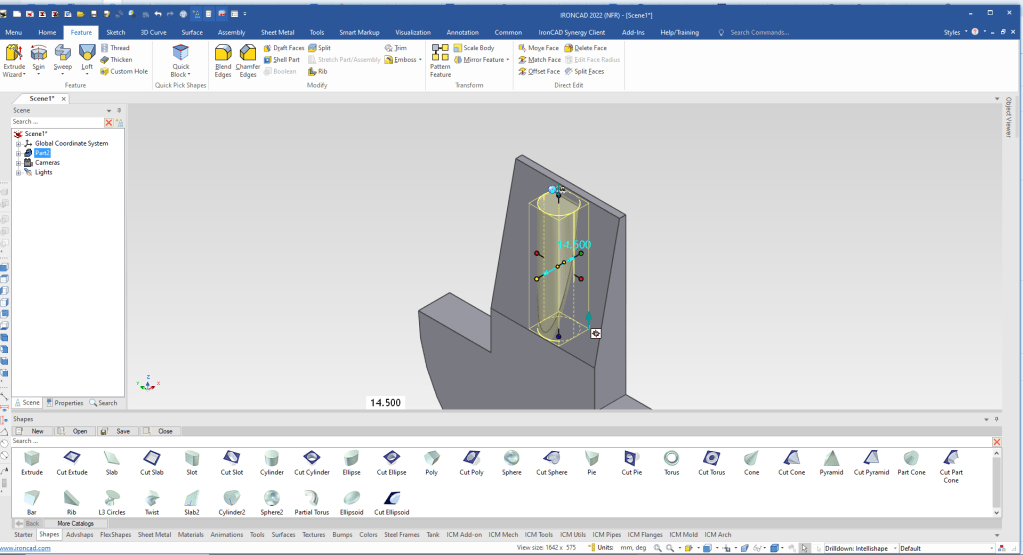Choose the Torus shape in catalog
The height and width of the screenshot is (555, 1023).
(x=671, y=462)
